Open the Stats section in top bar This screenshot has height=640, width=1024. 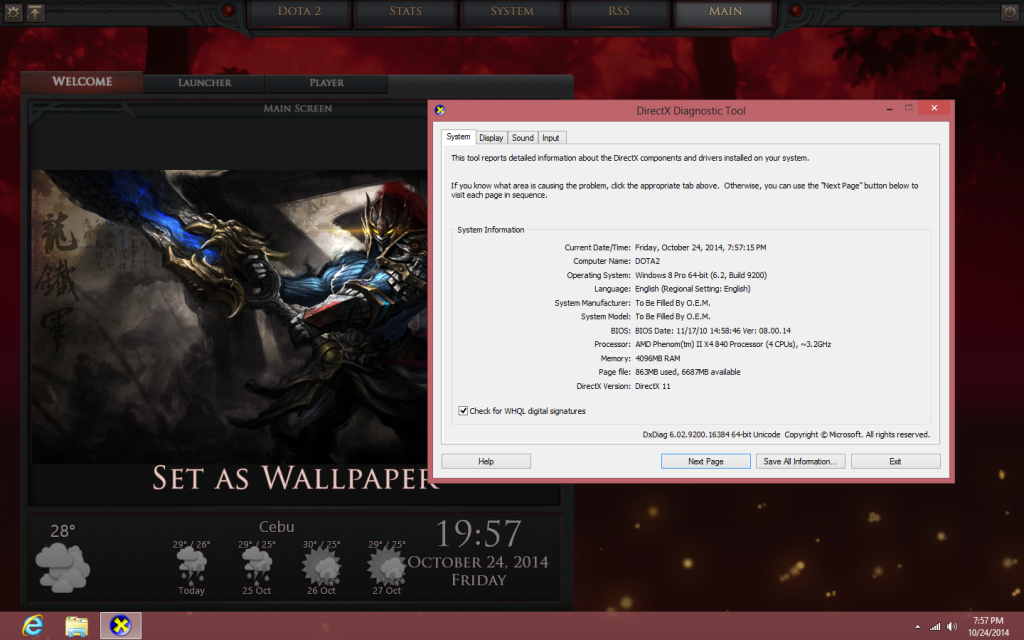coord(404,12)
